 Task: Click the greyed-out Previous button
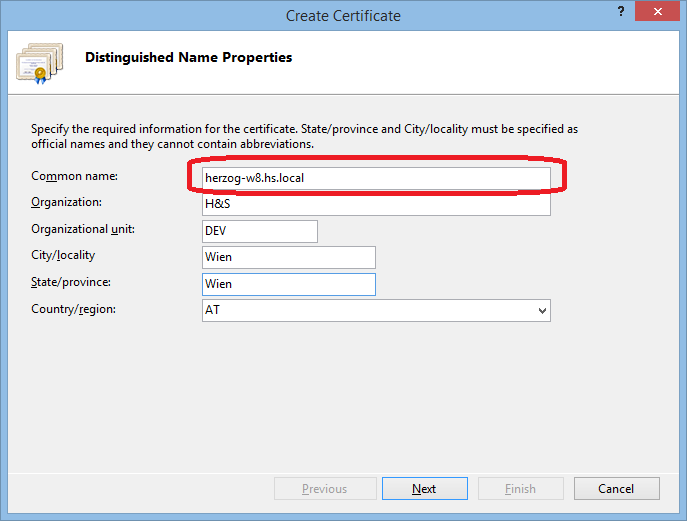(x=324, y=489)
